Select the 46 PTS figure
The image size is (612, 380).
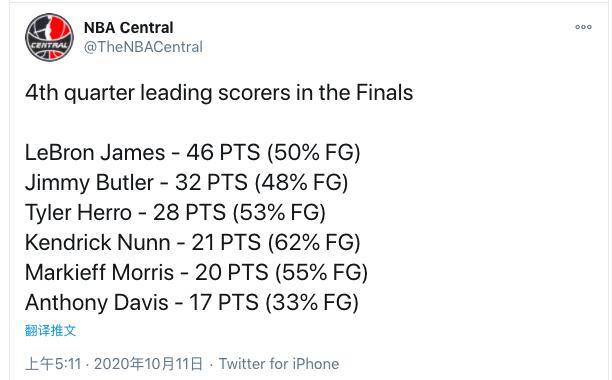pyautogui.click(x=223, y=152)
